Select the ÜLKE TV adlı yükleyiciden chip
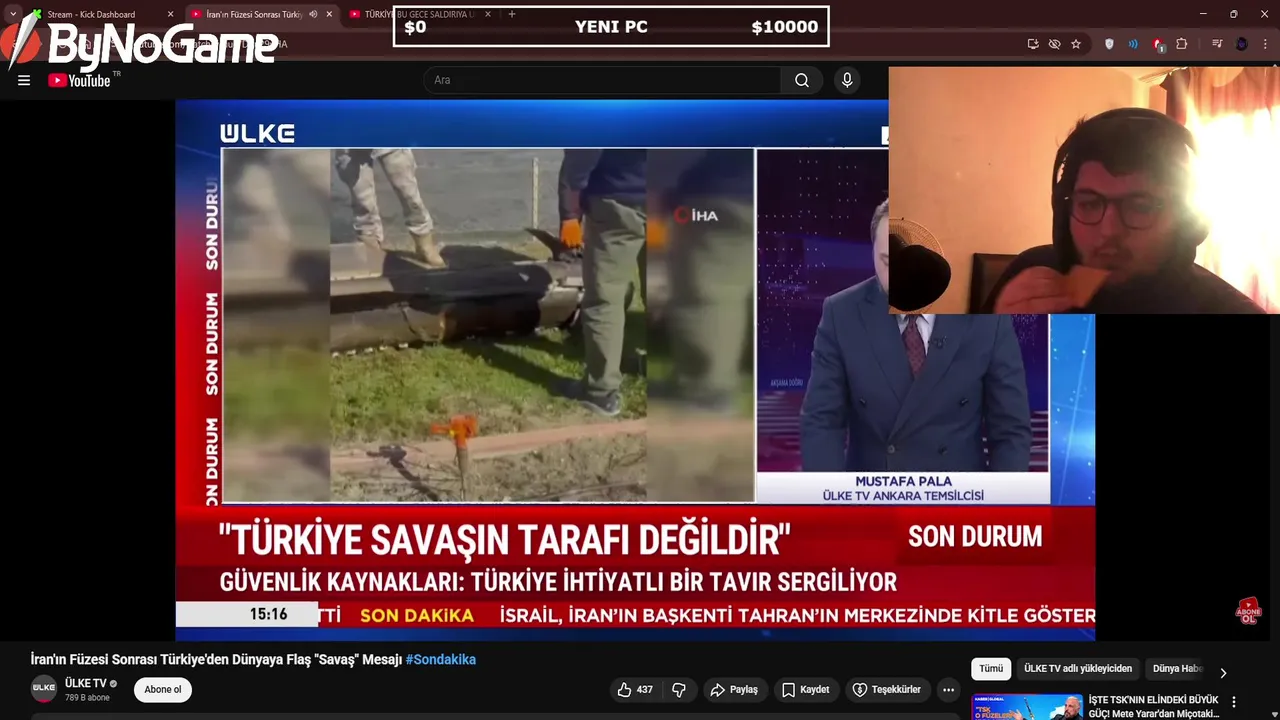Viewport: 1280px width, 720px height. click(x=1078, y=669)
